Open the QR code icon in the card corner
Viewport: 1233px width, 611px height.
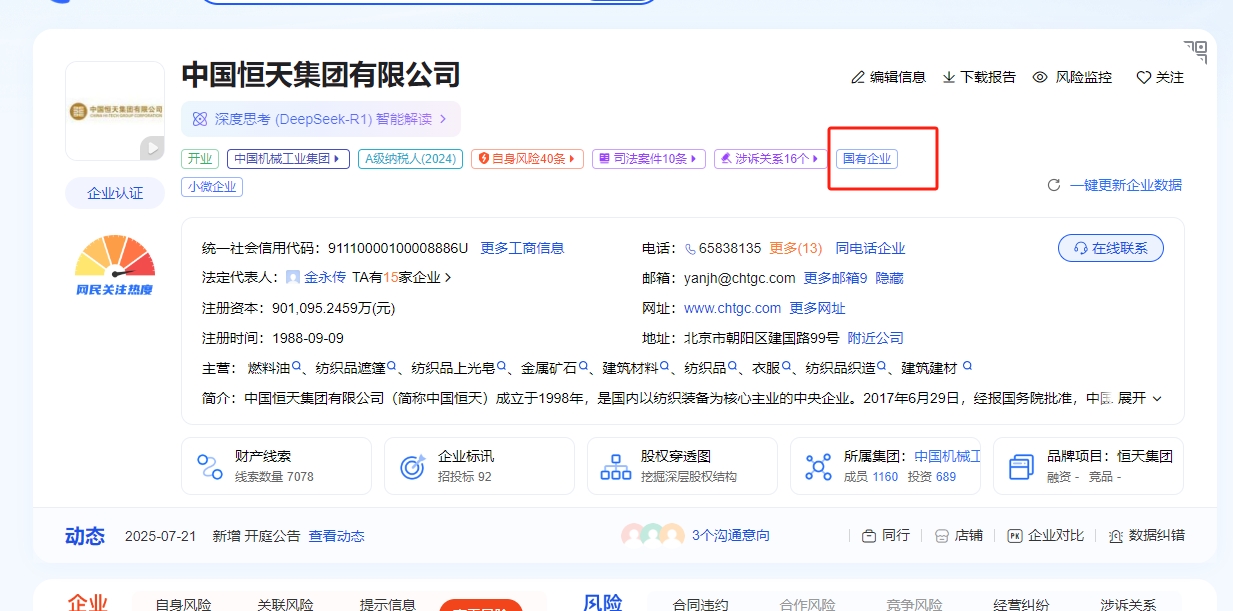[x=1196, y=52]
